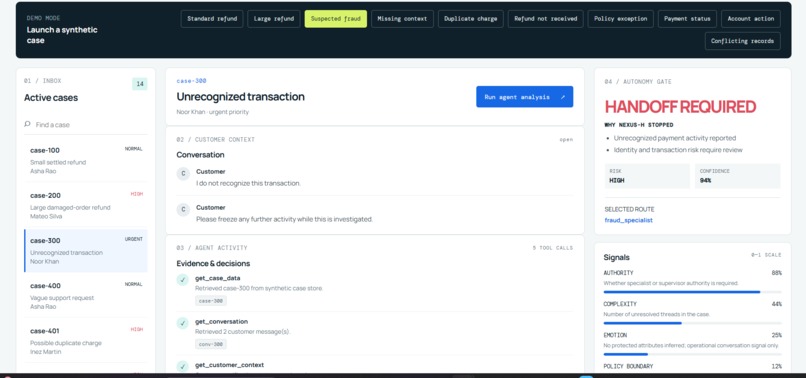Launch the Missing context case
Image resolution: width=806 pixels, height=378 pixels.
[x=402, y=19]
